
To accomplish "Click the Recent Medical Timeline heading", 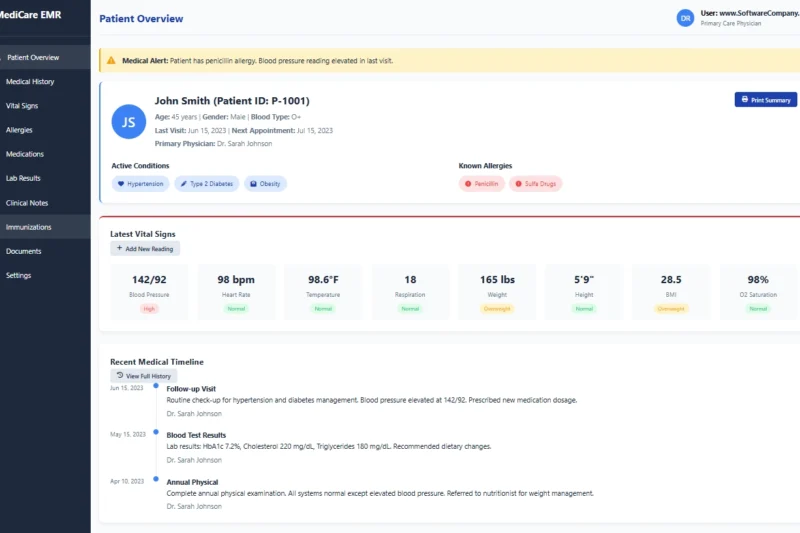I will pos(157,362).
